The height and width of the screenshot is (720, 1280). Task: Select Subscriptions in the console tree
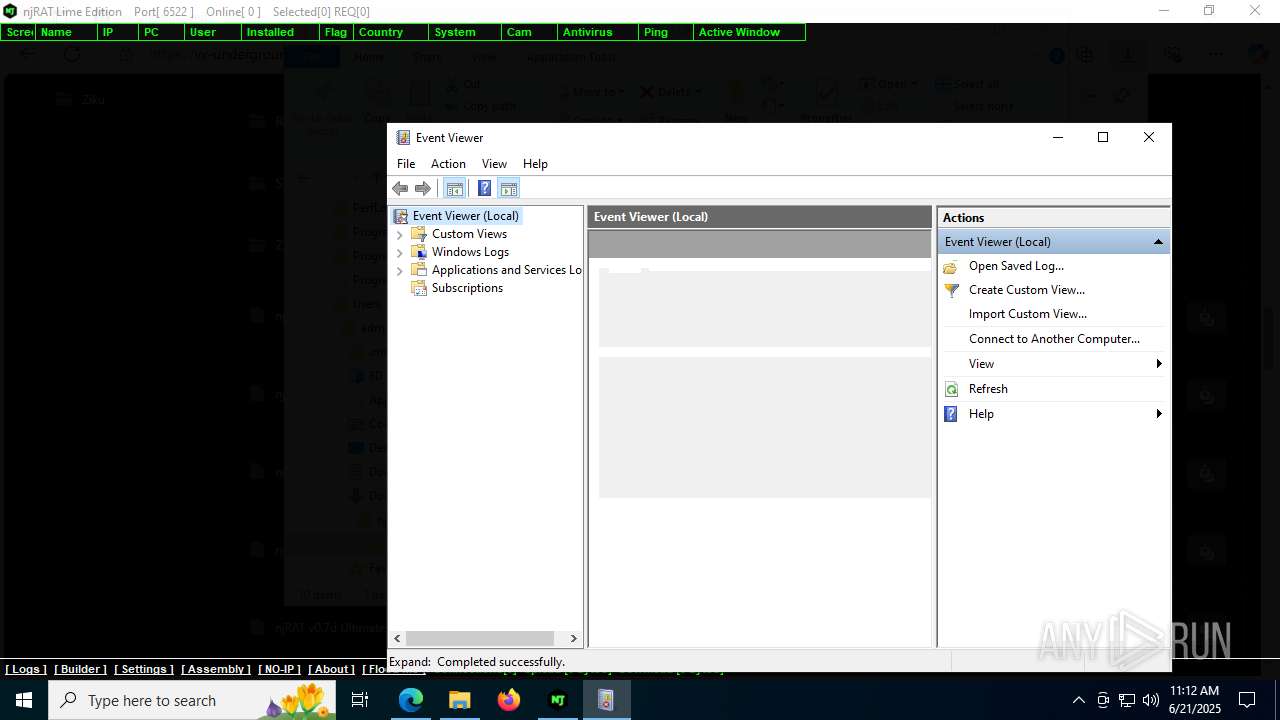click(x=467, y=288)
